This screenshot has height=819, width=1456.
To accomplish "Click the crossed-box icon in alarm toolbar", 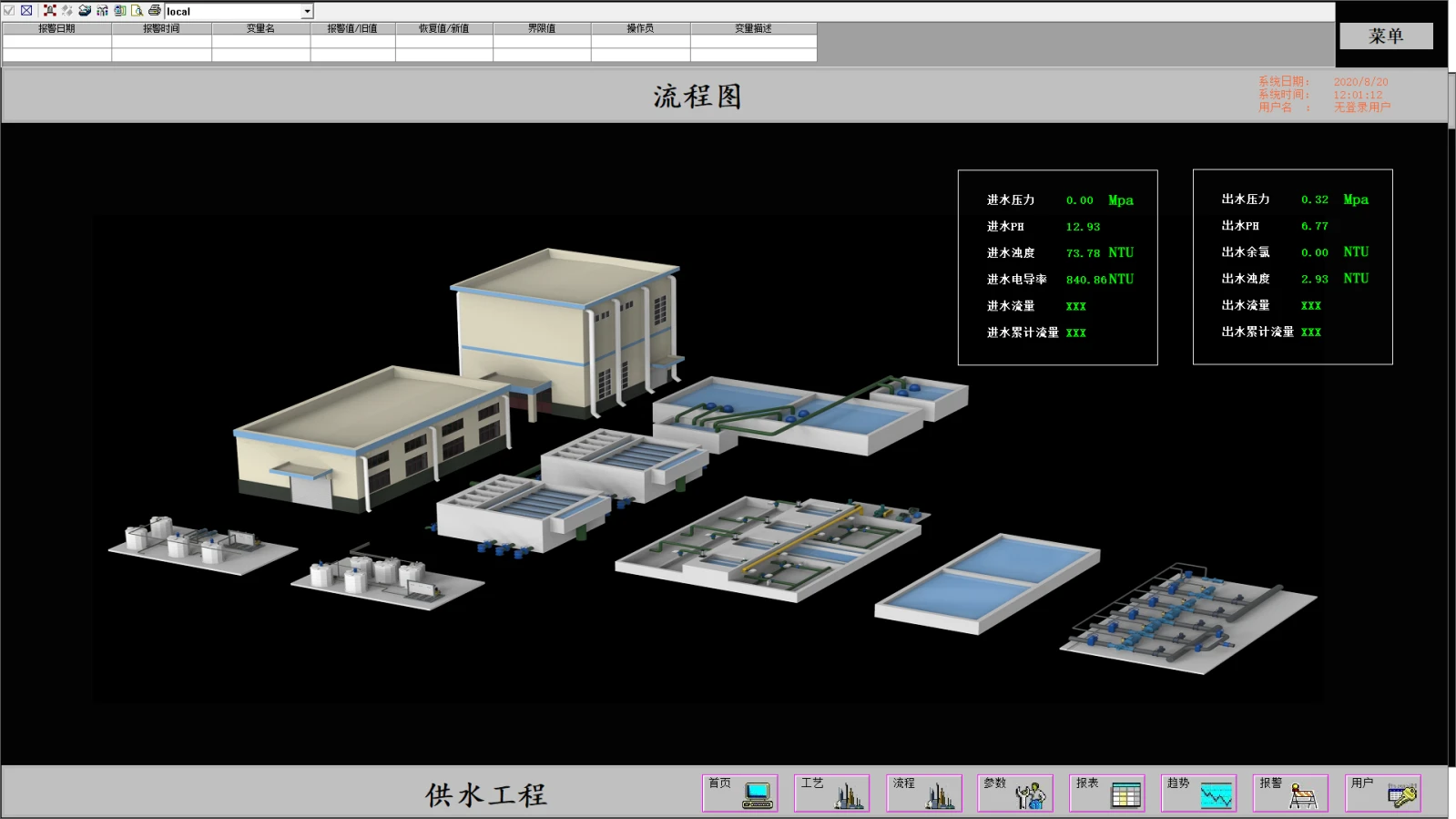I will [x=26, y=11].
